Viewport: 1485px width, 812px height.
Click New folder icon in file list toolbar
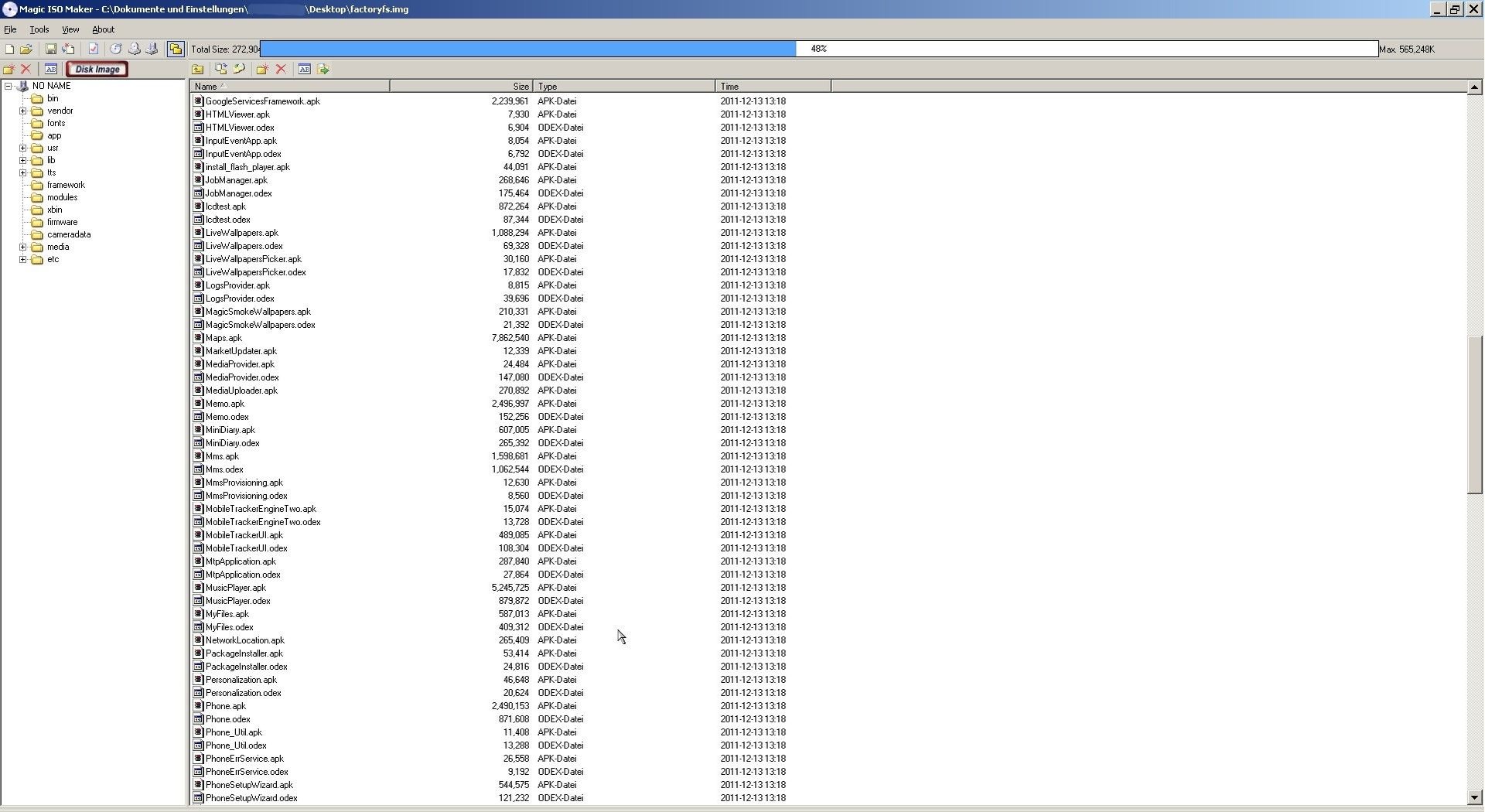pyautogui.click(x=262, y=69)
